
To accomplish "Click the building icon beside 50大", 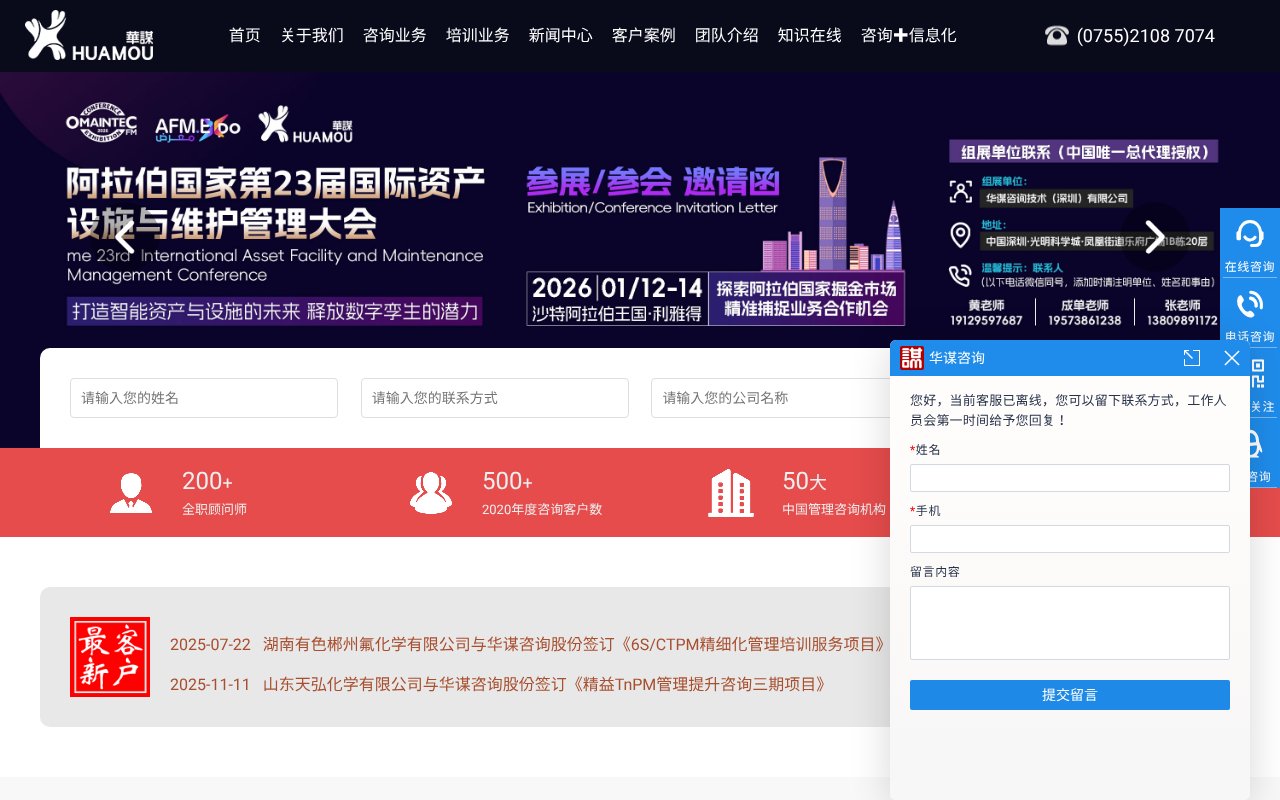I will 731,492.
